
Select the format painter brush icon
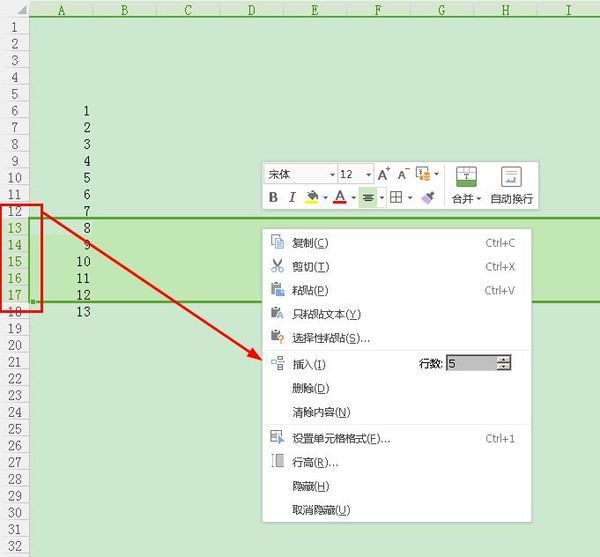[427, 197]
